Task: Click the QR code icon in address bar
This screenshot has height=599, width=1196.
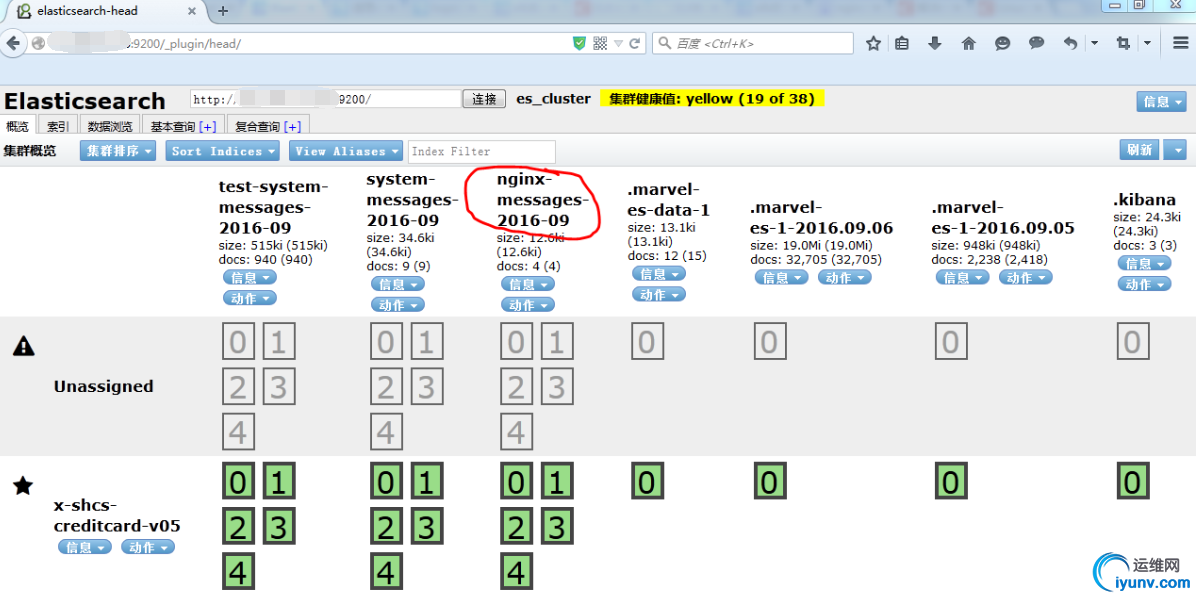Action: tap(600, 43)
